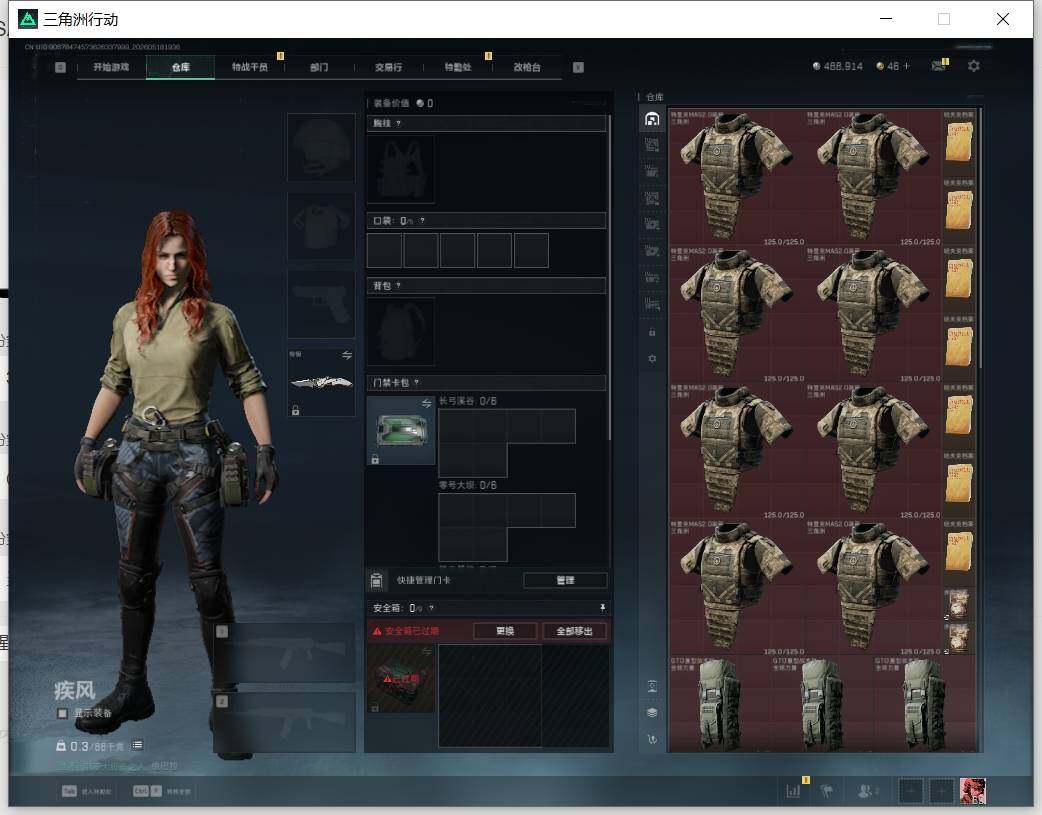Screen dimensions: 1042x815
Task: Click swap icon on keycard case
Action: coord(427,404)
